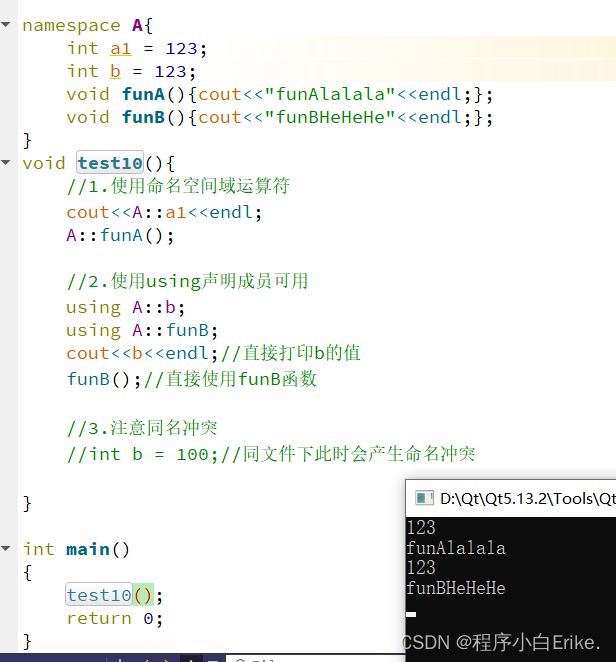The width and height of the screenshot is (616, 662).
Task: Click the 'int main()' declaration
Action: (x=76, y=549)
